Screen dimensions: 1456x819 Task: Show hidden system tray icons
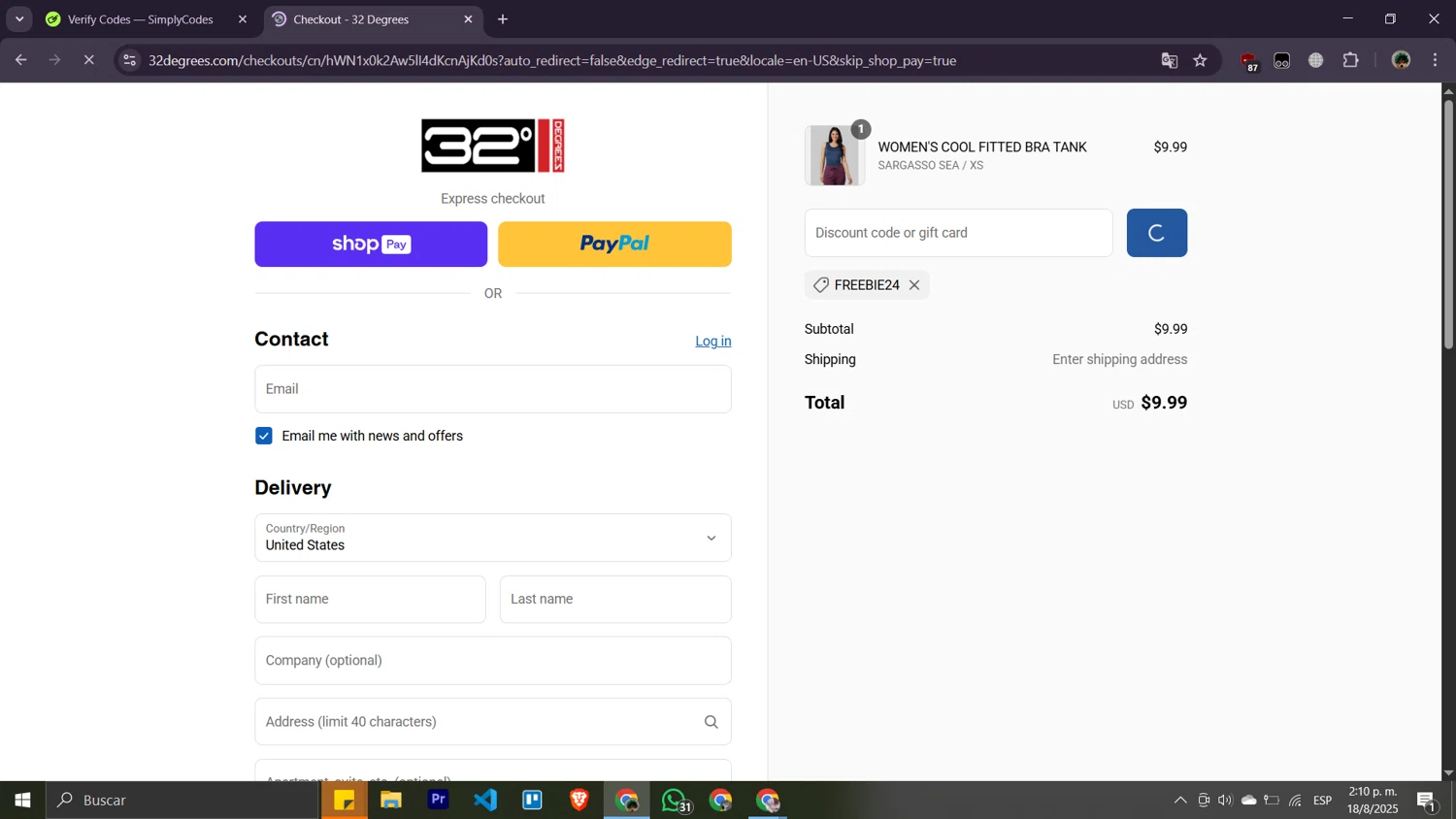[x=1180, y=801]
